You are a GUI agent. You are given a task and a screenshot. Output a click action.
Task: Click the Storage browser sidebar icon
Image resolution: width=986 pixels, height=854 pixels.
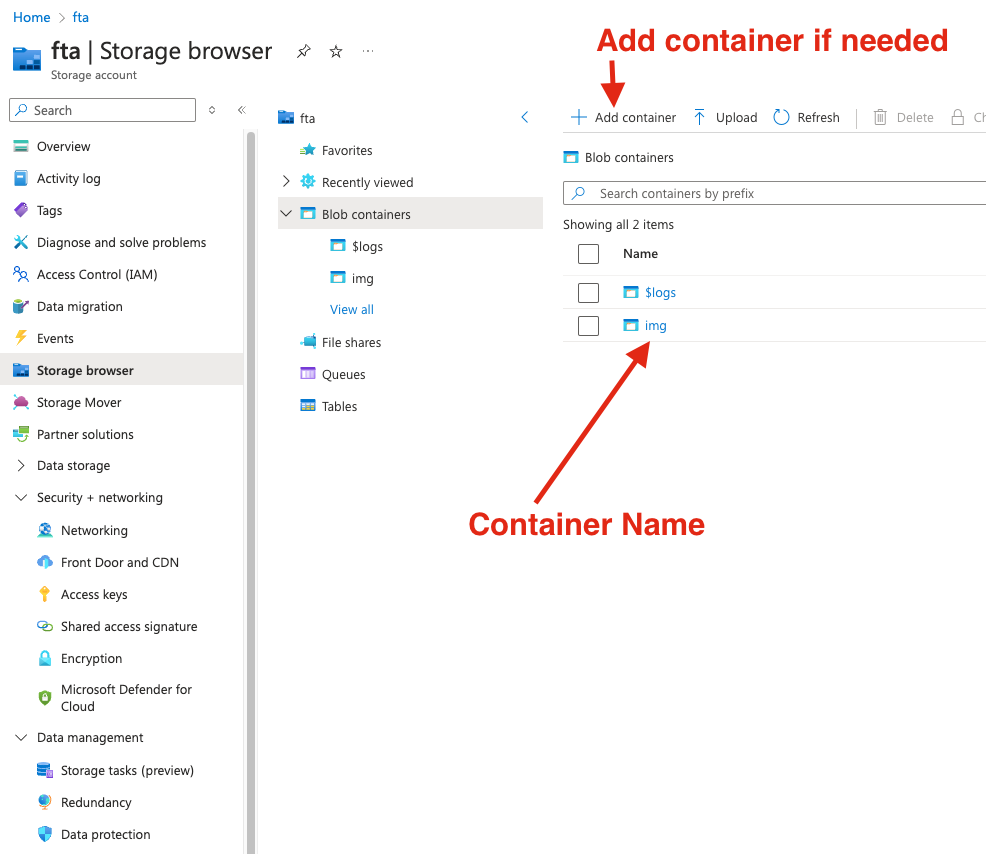click(x=21, y=370)
